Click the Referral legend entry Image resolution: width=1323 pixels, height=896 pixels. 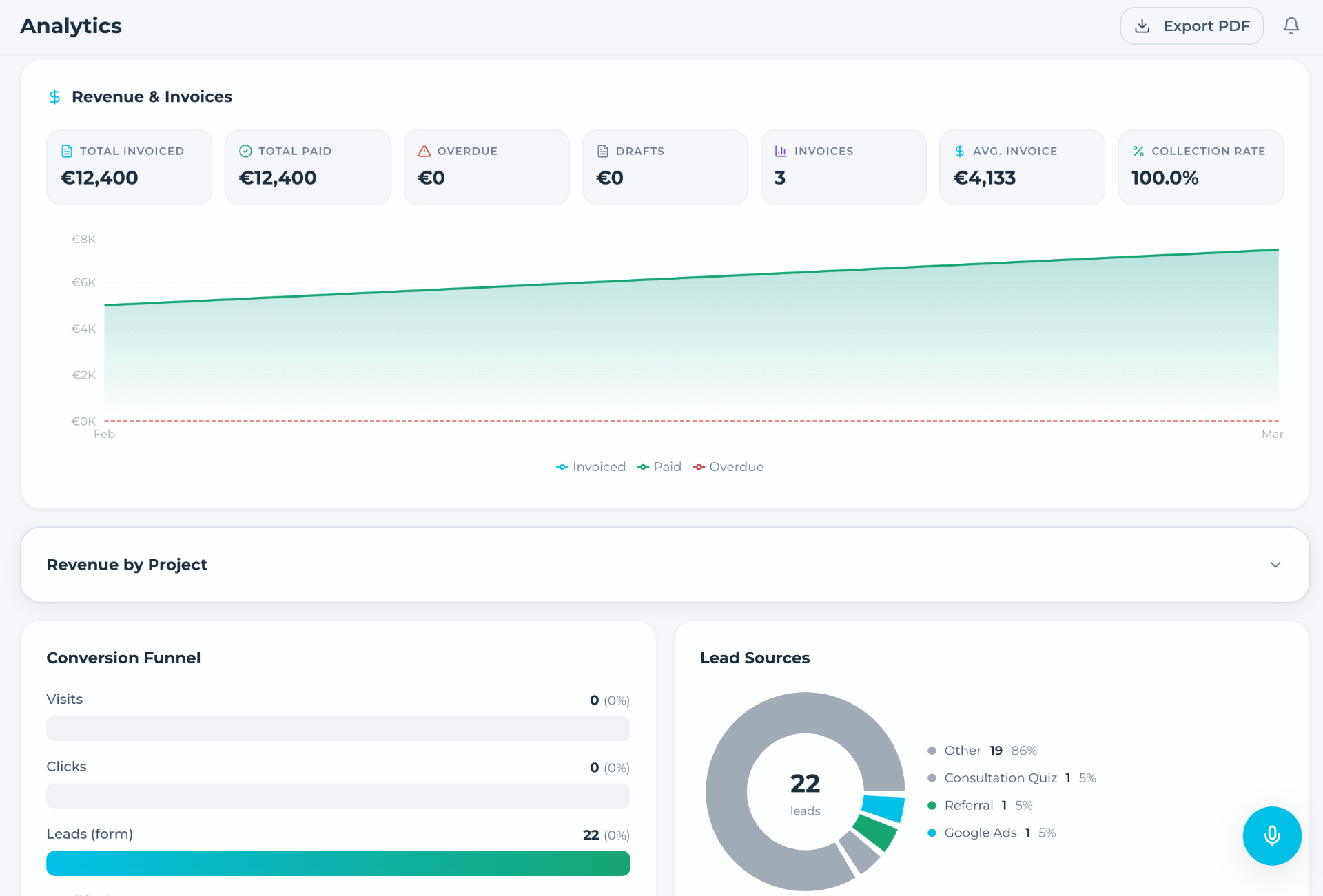(979, 806)
